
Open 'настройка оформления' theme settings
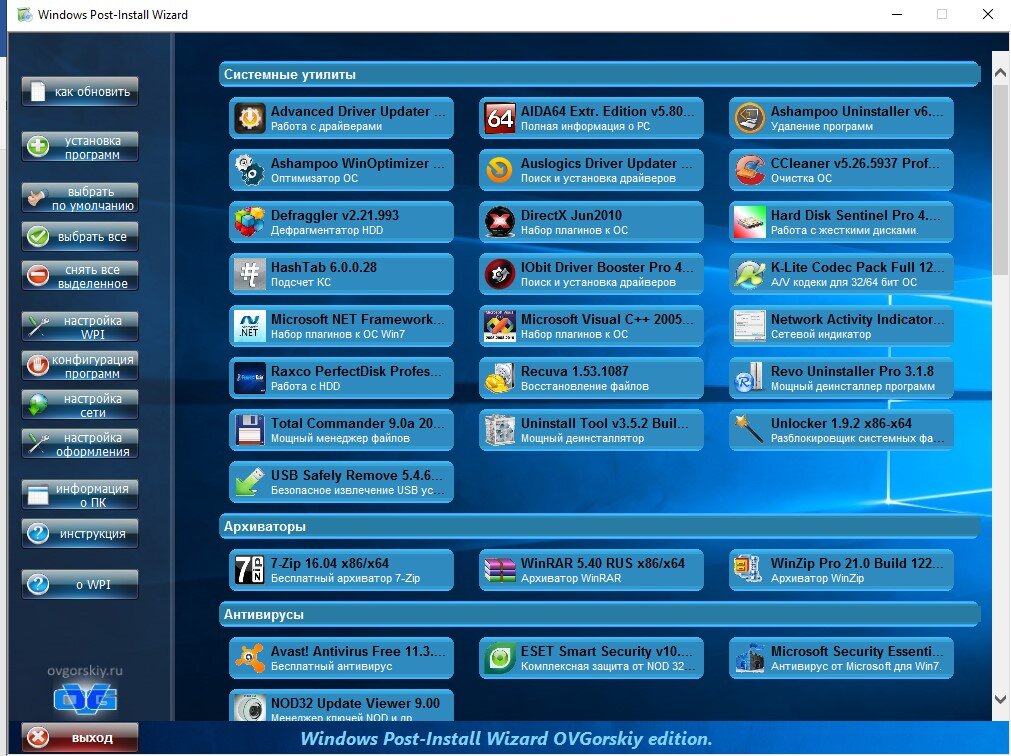80,444
